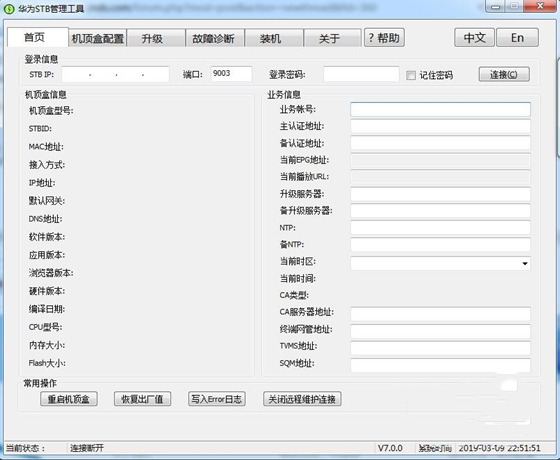This screenshot has width=560, height=460.
Task: Click the 备升级服务器 input field
Action: point(440,211)
